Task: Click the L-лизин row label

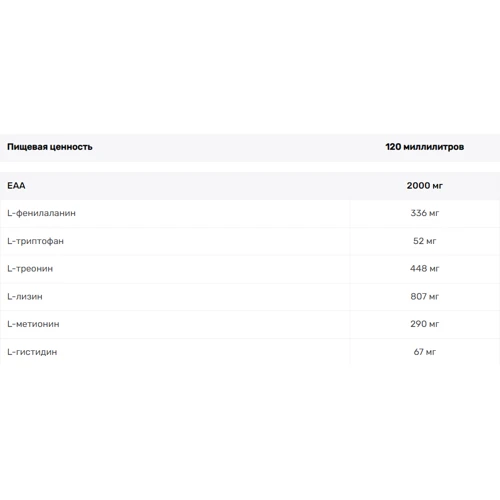Action: 25,297
